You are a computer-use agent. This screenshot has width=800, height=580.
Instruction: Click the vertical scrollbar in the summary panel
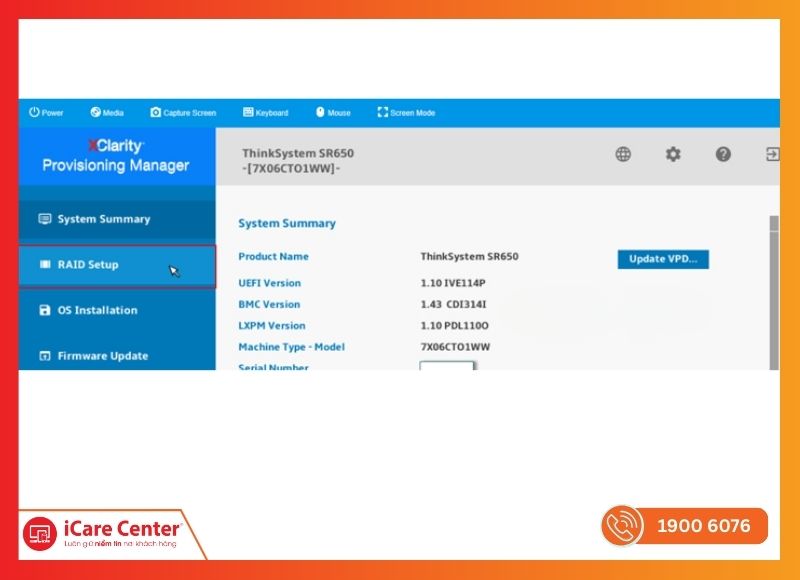point(774,292)
